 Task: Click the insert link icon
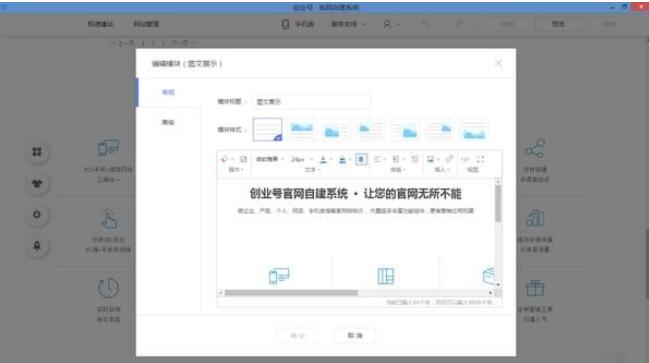(x=449, y=159)
